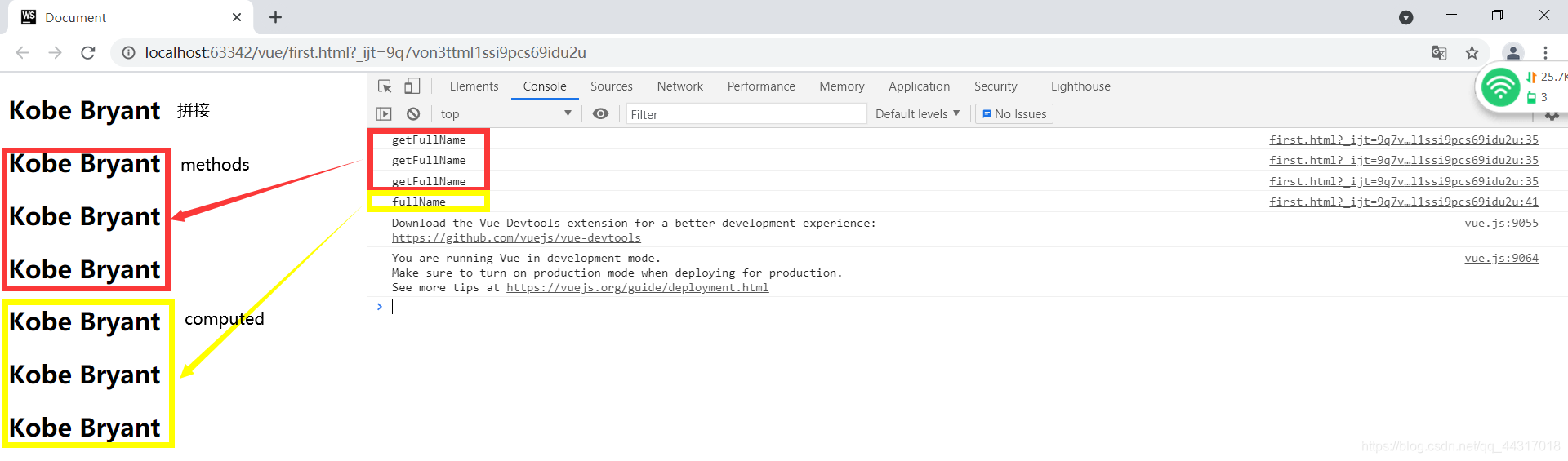Image resolution: width=1568 pixels, height=461 pixels.
Task: Open source link vue.js:9055
Action: click(1501, 224)
